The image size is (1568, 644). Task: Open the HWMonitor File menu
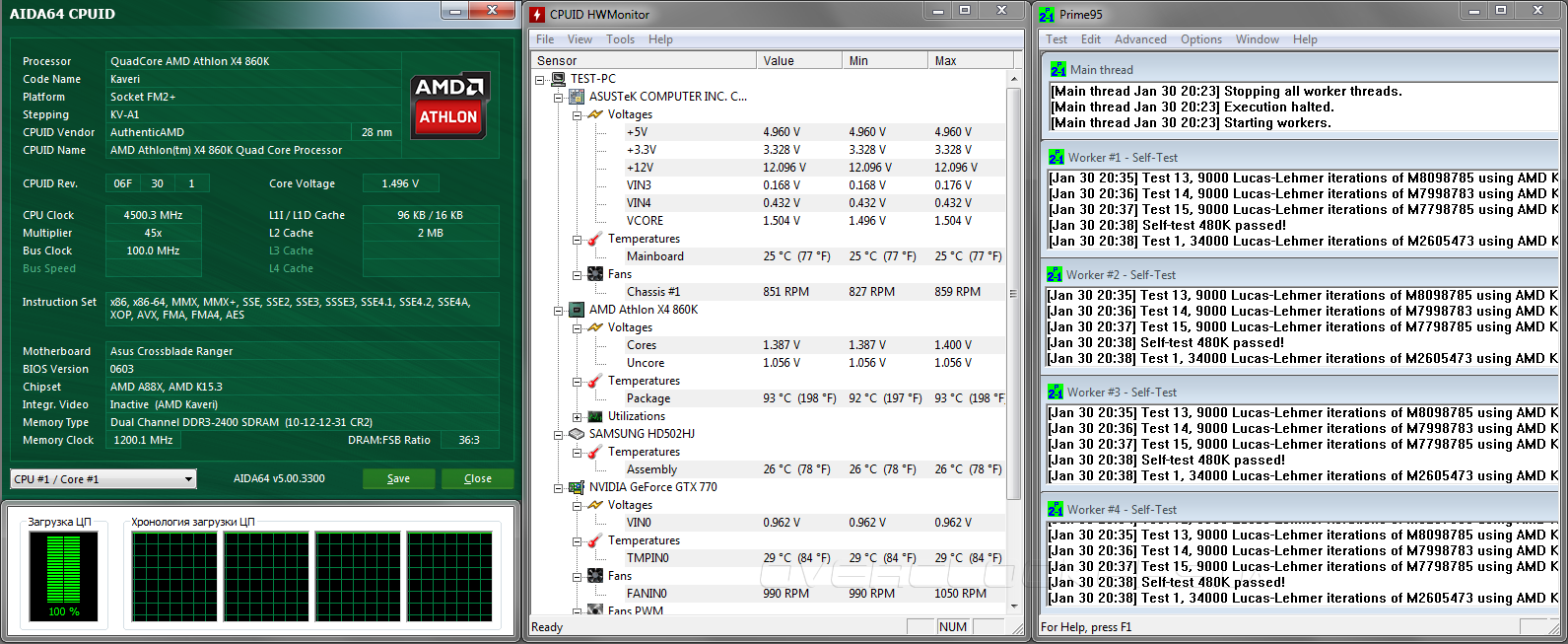tap(545, 39)
